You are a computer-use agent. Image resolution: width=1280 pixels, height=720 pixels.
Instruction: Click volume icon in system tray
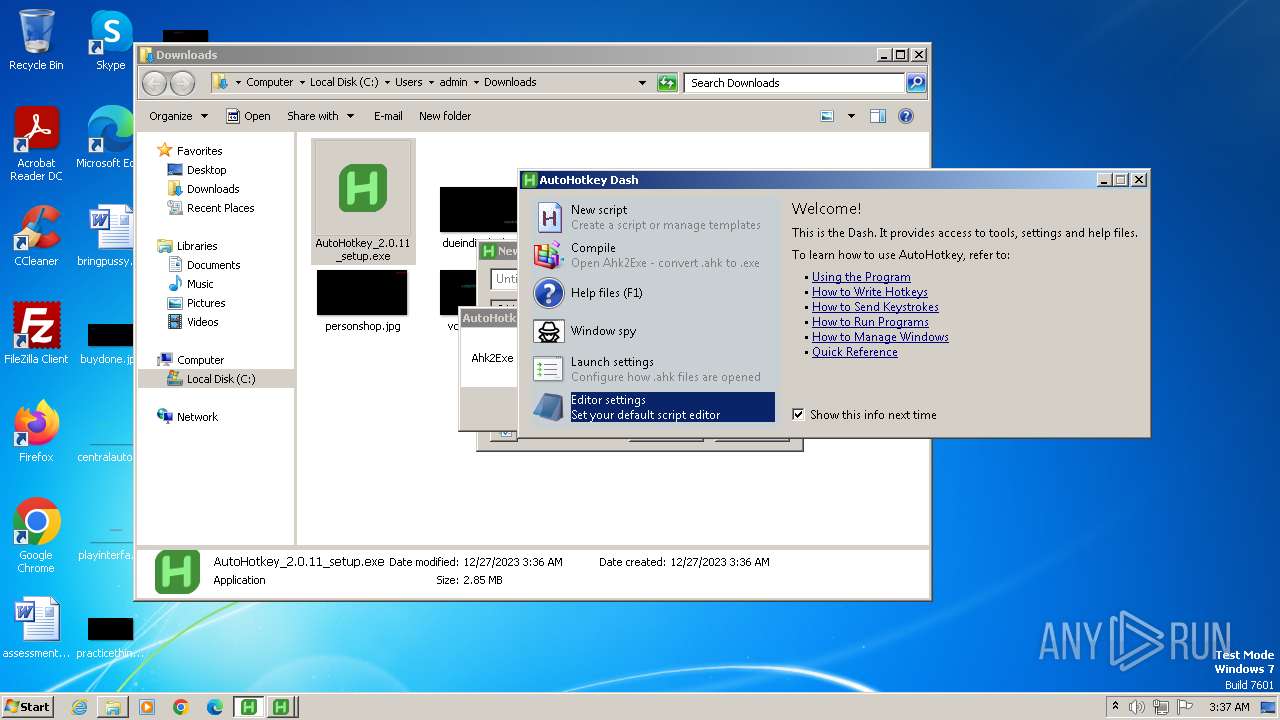(x=1137, y=707)
